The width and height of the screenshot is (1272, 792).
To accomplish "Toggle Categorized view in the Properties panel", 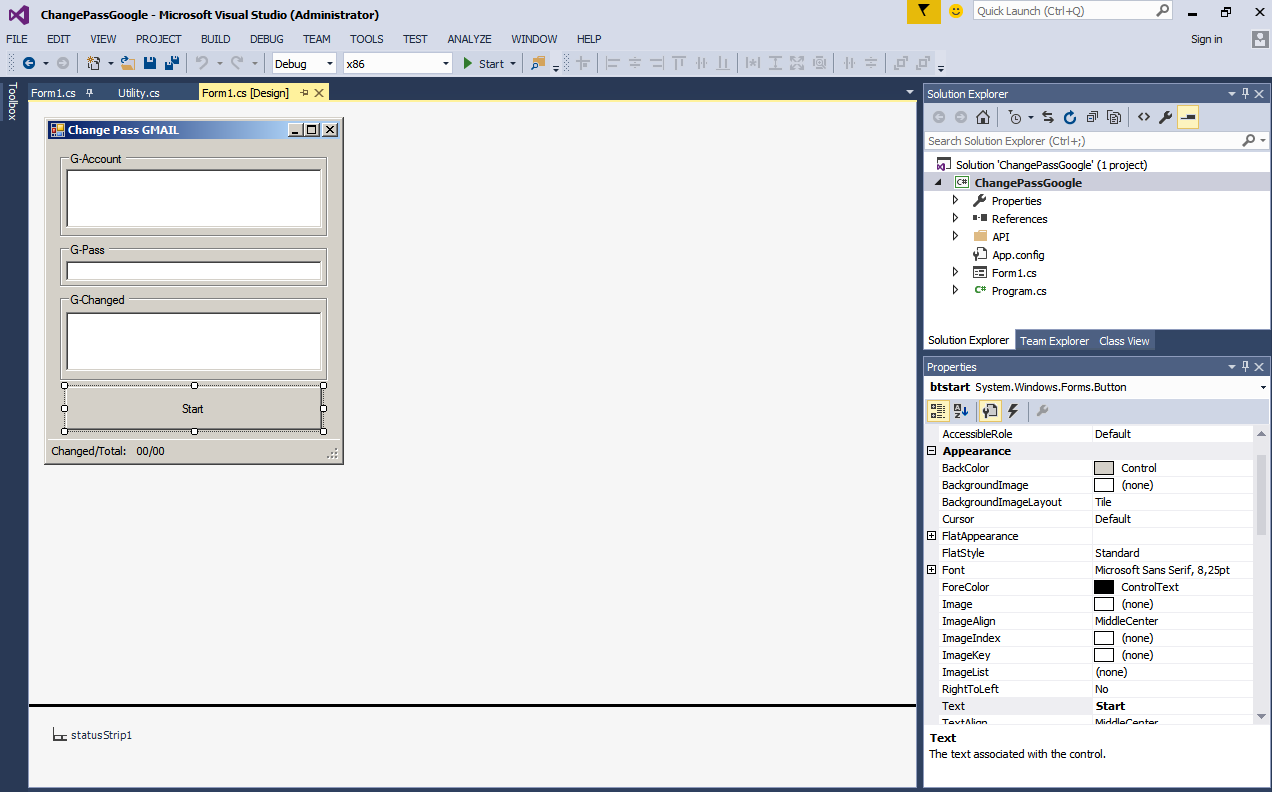I will (938, 411).
